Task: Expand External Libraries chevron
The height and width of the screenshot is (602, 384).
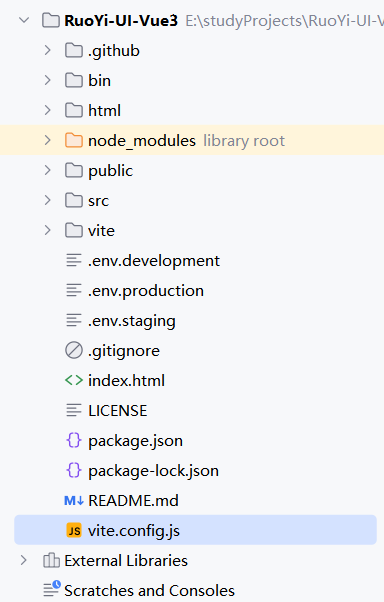Action: [x=24, y=560]
